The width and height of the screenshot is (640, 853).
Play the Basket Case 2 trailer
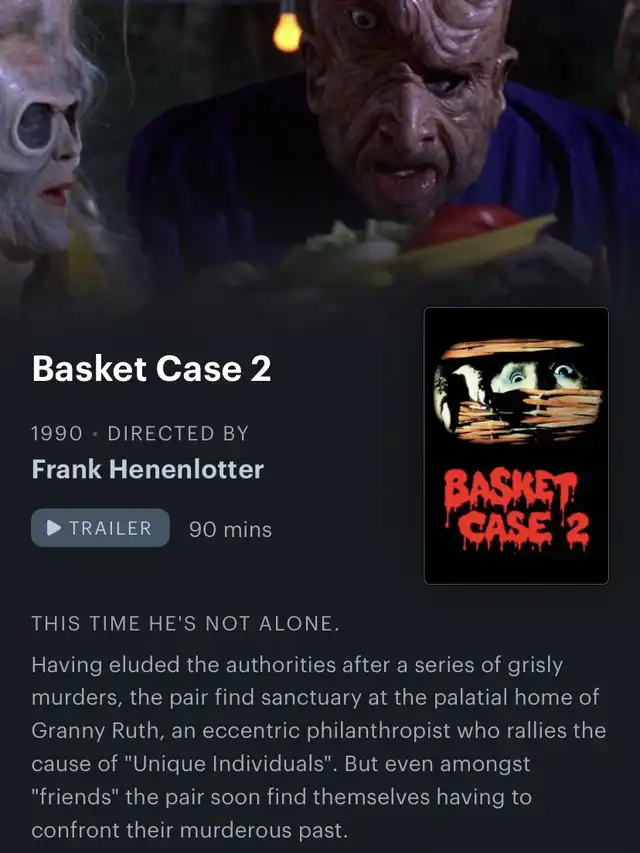pyautogui.click(x=100, y=528)
